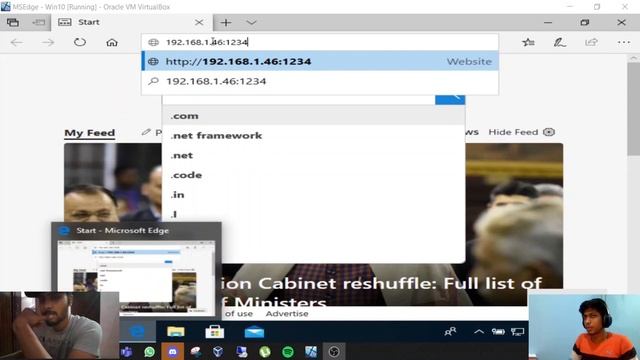Select the .code suggestion
The width and height of the screenshot is (640, 360).
click(313, 175)
